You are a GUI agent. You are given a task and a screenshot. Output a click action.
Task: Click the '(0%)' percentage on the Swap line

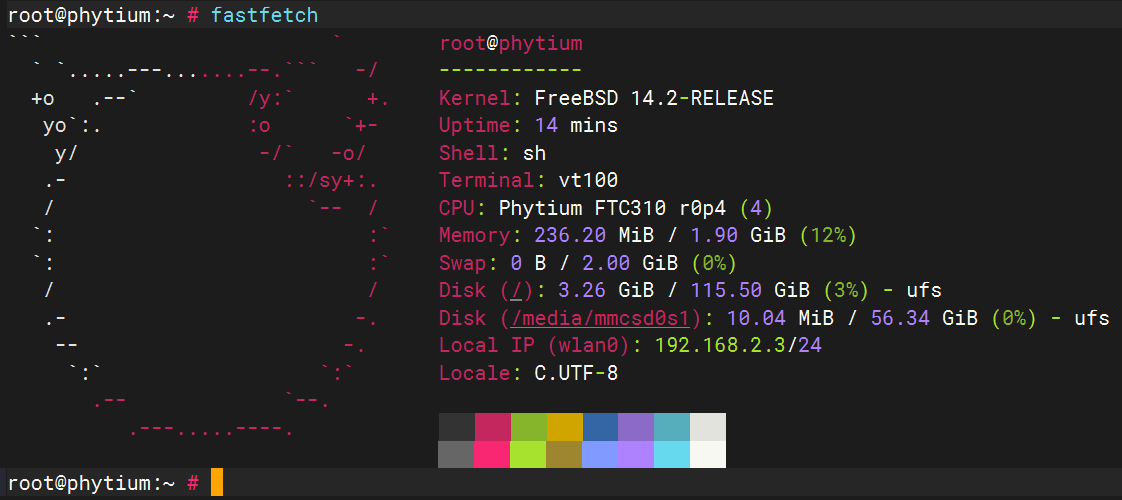pyautogui.click(x=714, y=263)
